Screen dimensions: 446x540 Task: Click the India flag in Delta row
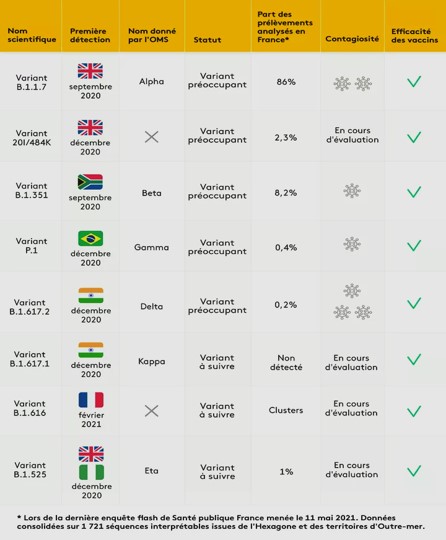(91, 295)
